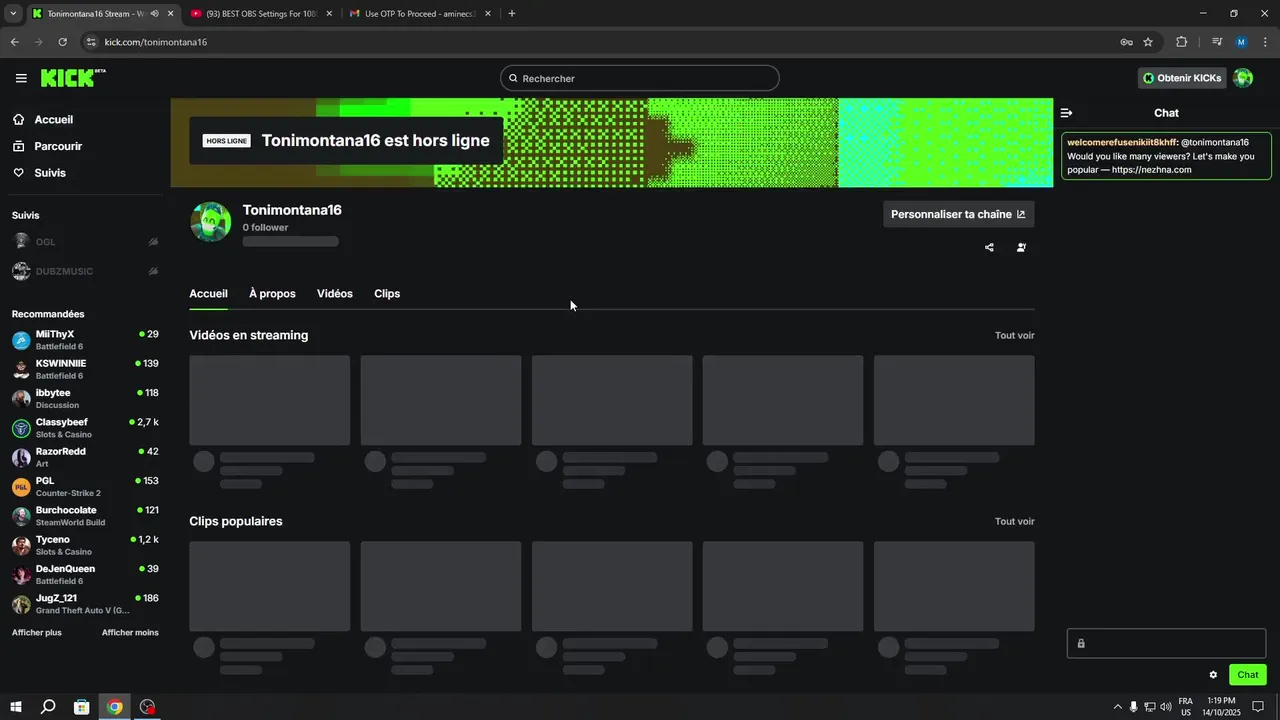Collapse the chat panel arrow icon
This screenshot has height=720, width=1280.
click(x=1067, y=113)
